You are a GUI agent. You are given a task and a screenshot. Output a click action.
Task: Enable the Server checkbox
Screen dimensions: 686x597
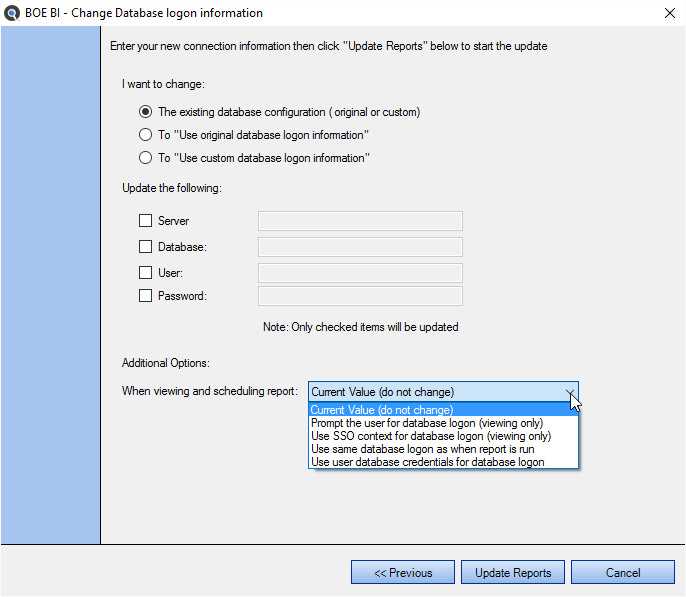(x=145, y=220)
